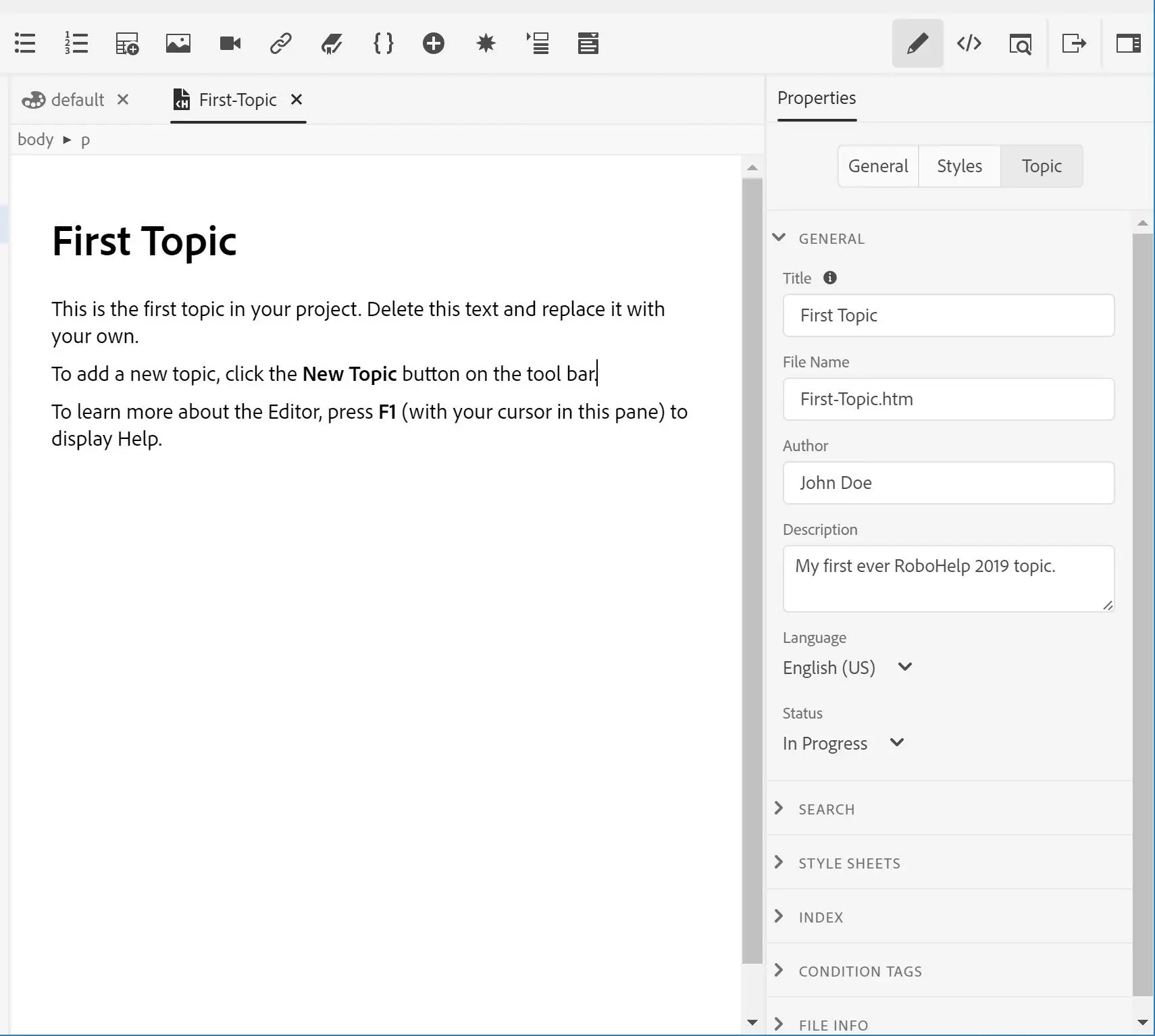Click the insert hyperlink icon

point(281,43)
